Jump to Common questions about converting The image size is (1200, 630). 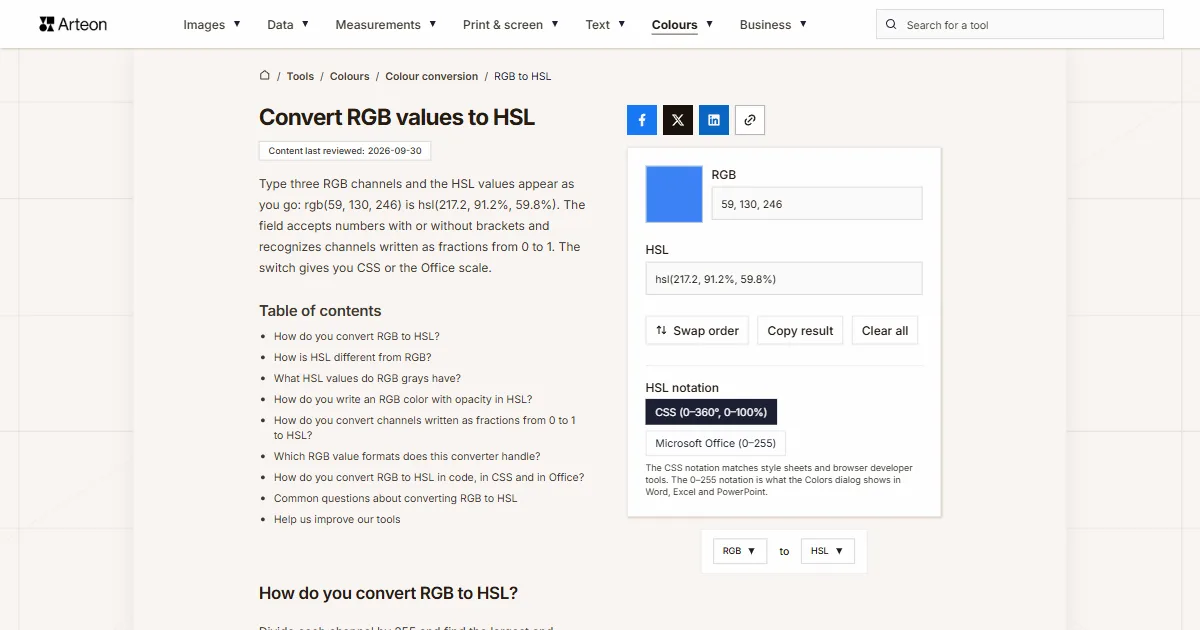pyautogui.click(x=396, y=498)
